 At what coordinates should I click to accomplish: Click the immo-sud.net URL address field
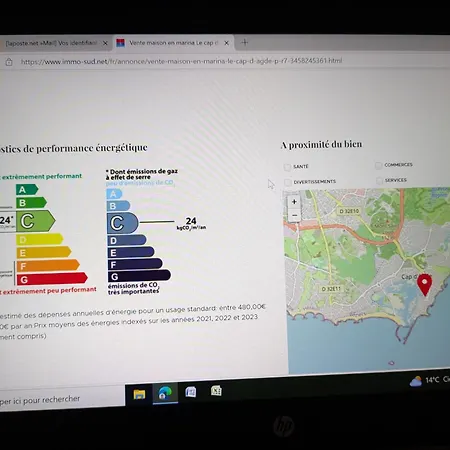[181, 61]
